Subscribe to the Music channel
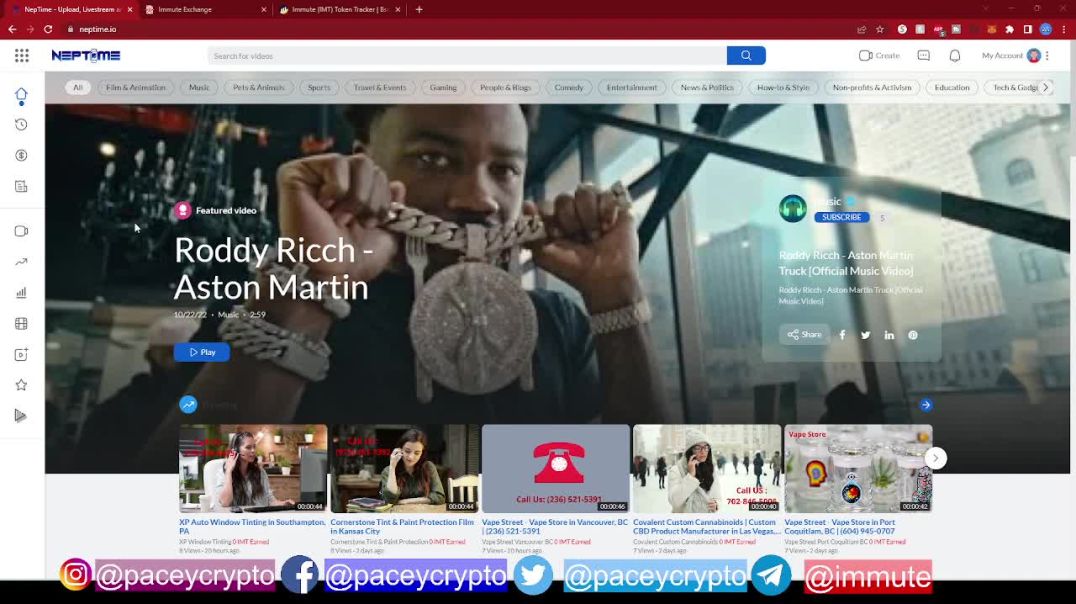 click(841, 217)
